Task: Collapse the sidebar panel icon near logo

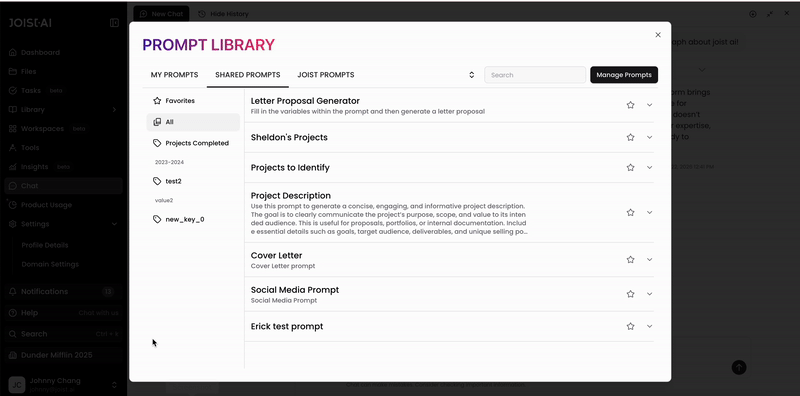Action: (x=114, y=23)
